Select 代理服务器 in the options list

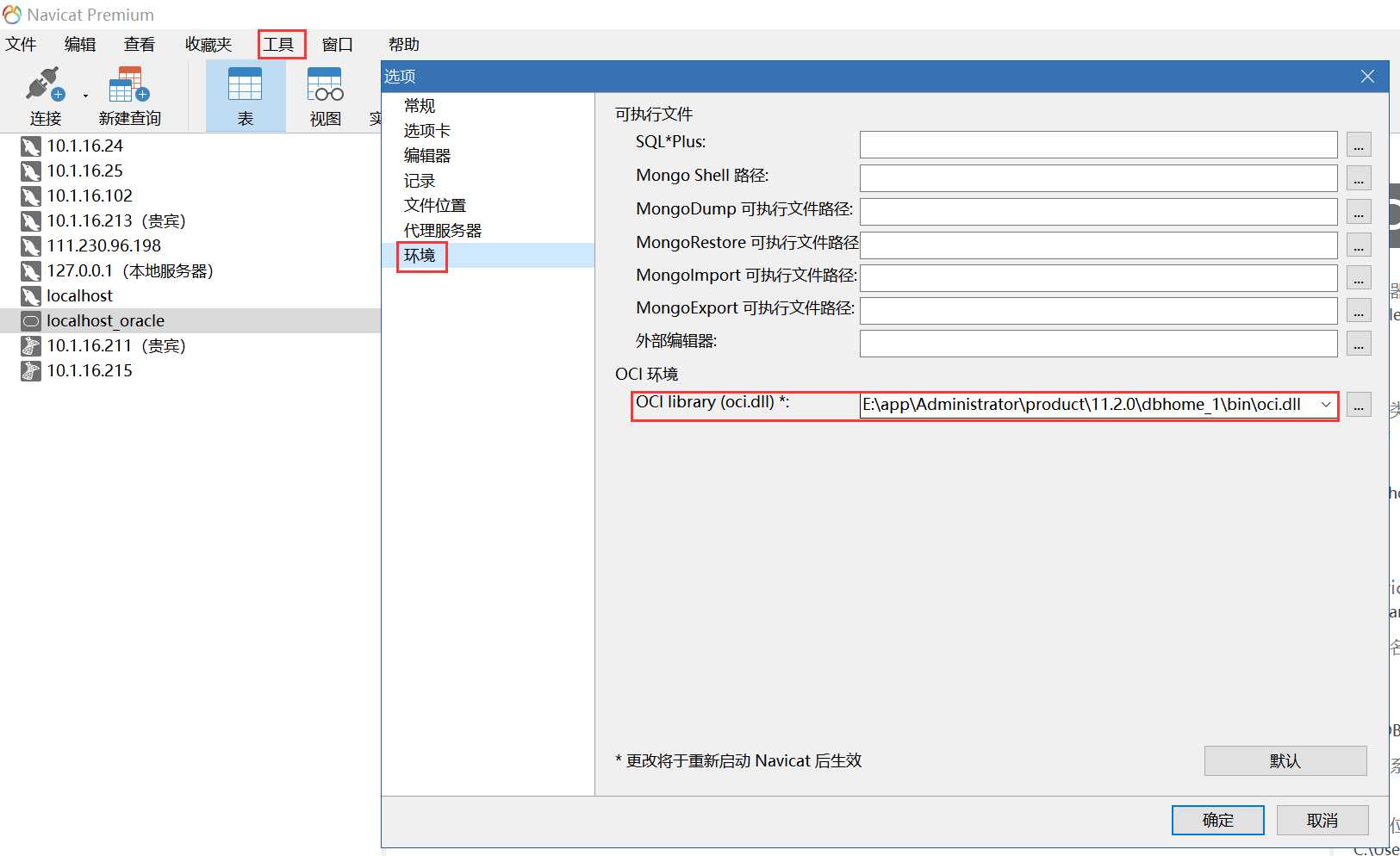click(x=443, y=231)
